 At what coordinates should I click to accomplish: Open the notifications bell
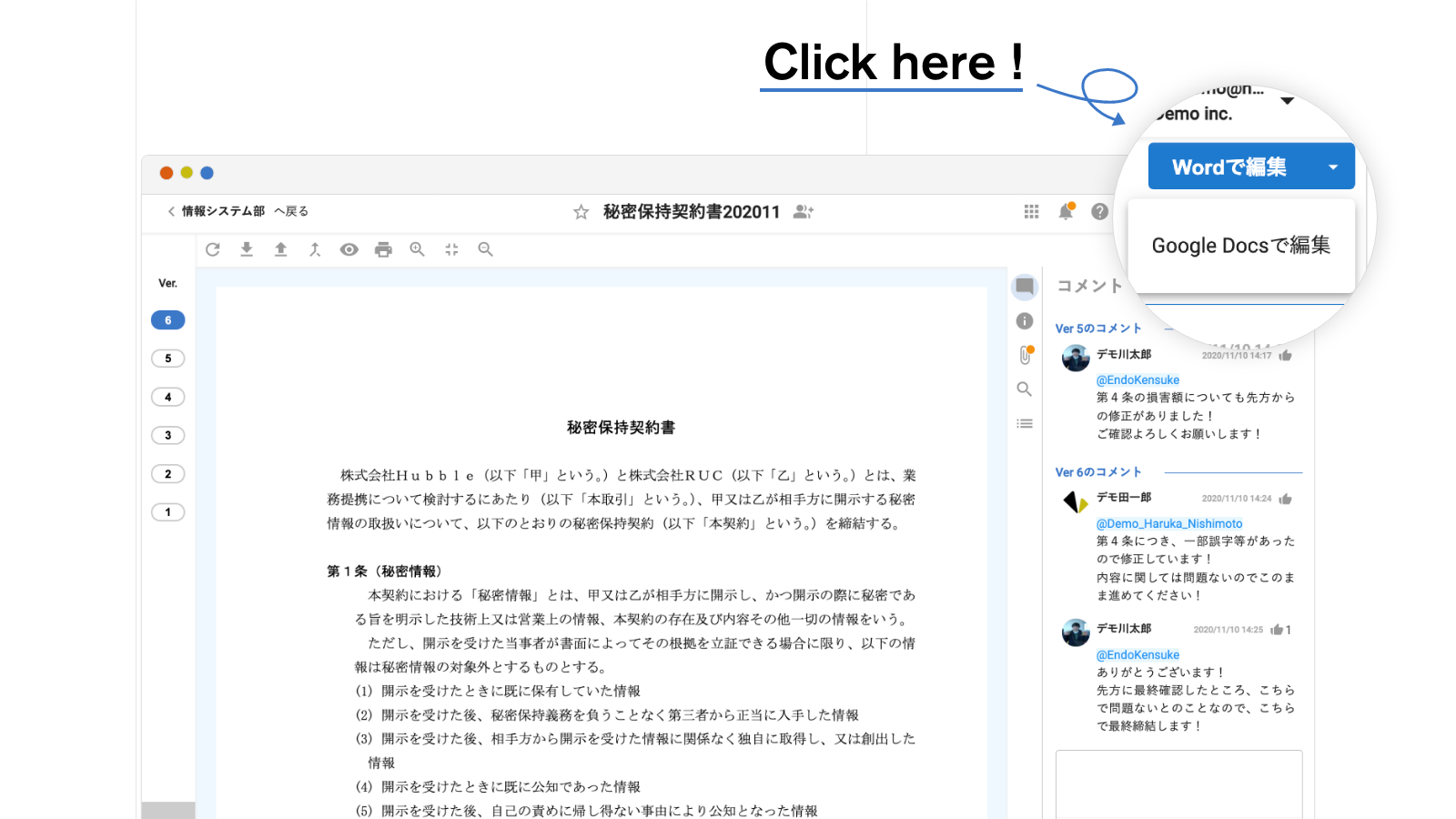coord(1066,211)
